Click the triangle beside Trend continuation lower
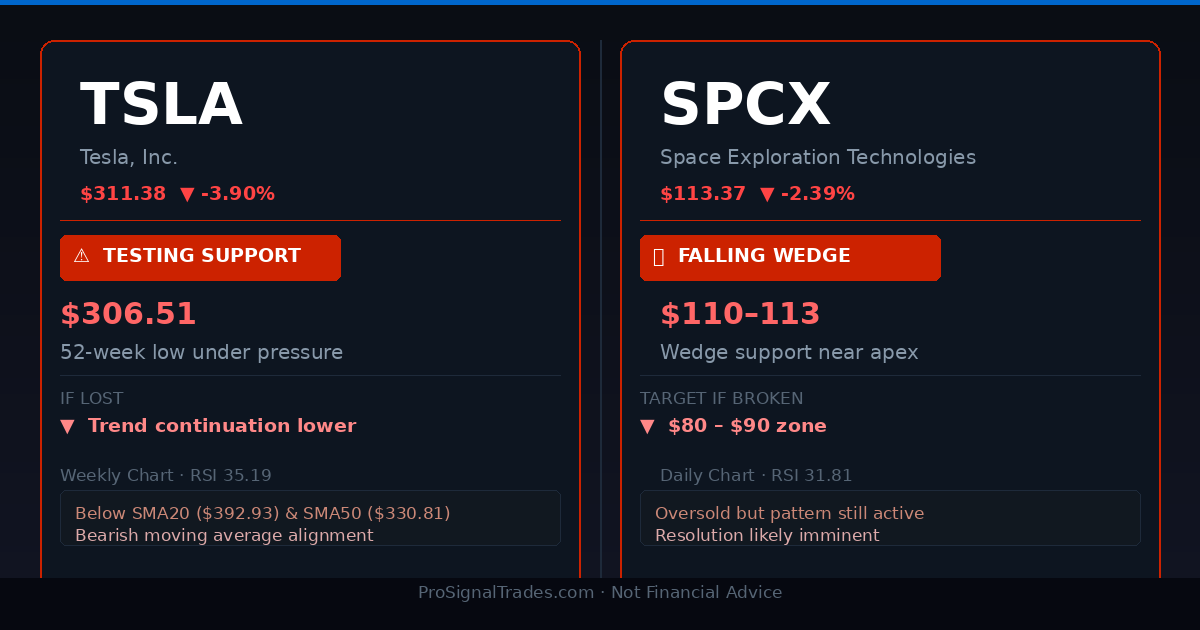This screenshot has width=1200, height=630. (67, 426)
